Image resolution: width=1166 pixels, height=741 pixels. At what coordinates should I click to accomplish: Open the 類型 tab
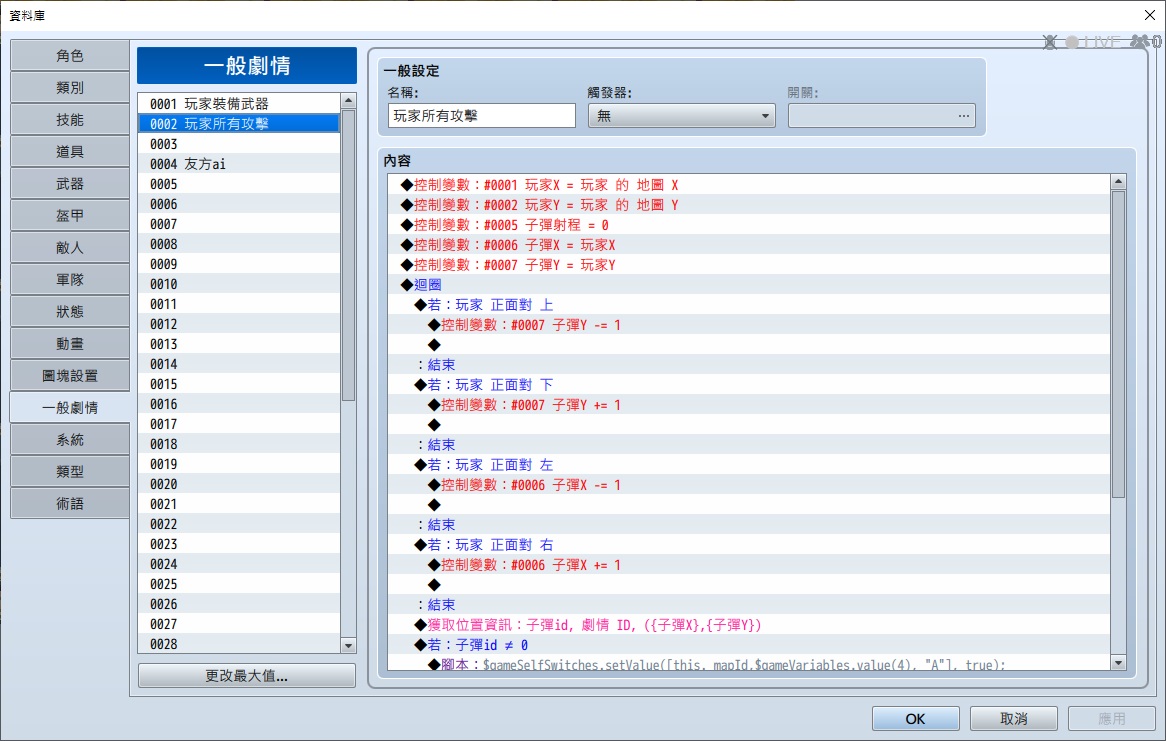[x=70, y=472]
